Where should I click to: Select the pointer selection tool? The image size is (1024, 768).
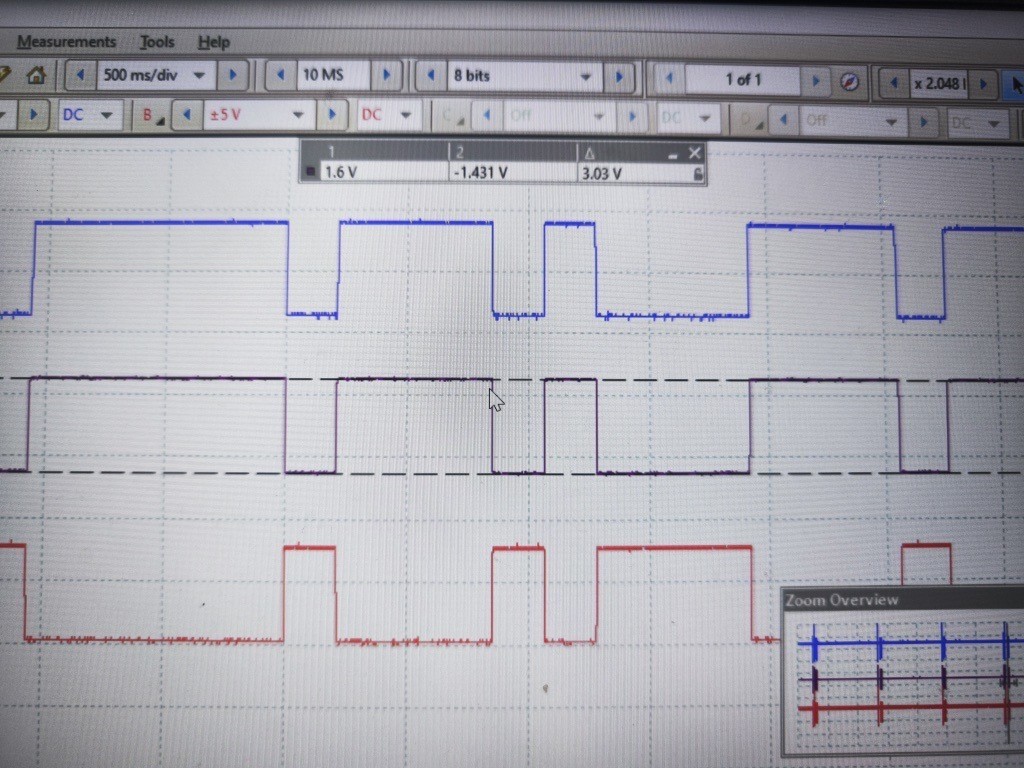(1016, 86)
